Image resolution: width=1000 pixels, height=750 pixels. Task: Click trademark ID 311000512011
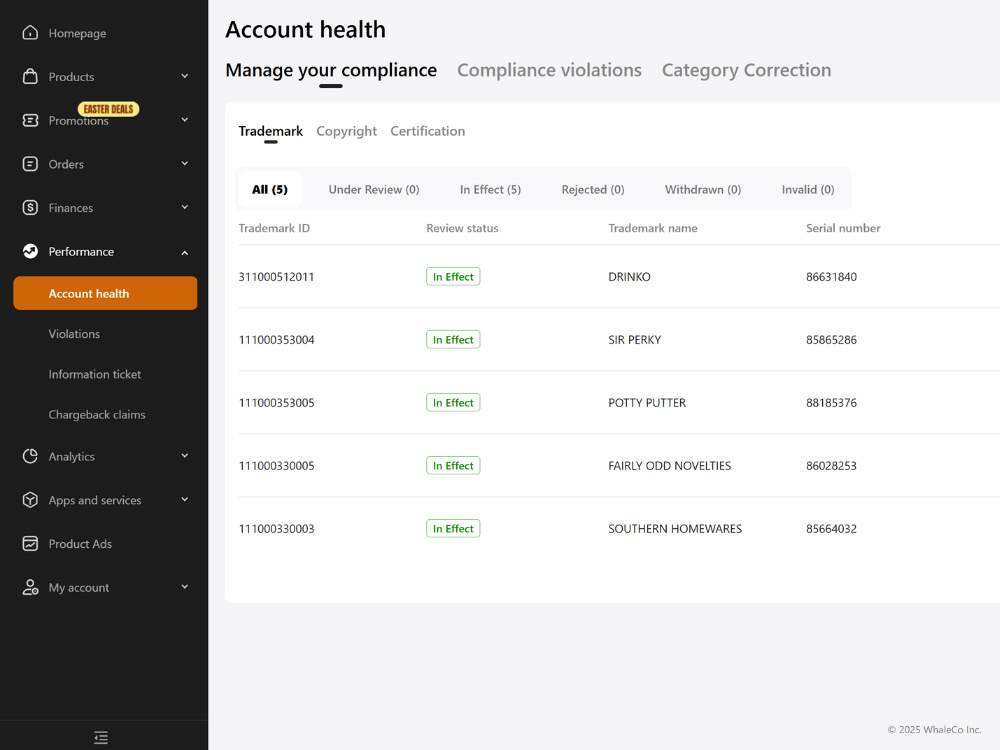(x=276, y=277)
